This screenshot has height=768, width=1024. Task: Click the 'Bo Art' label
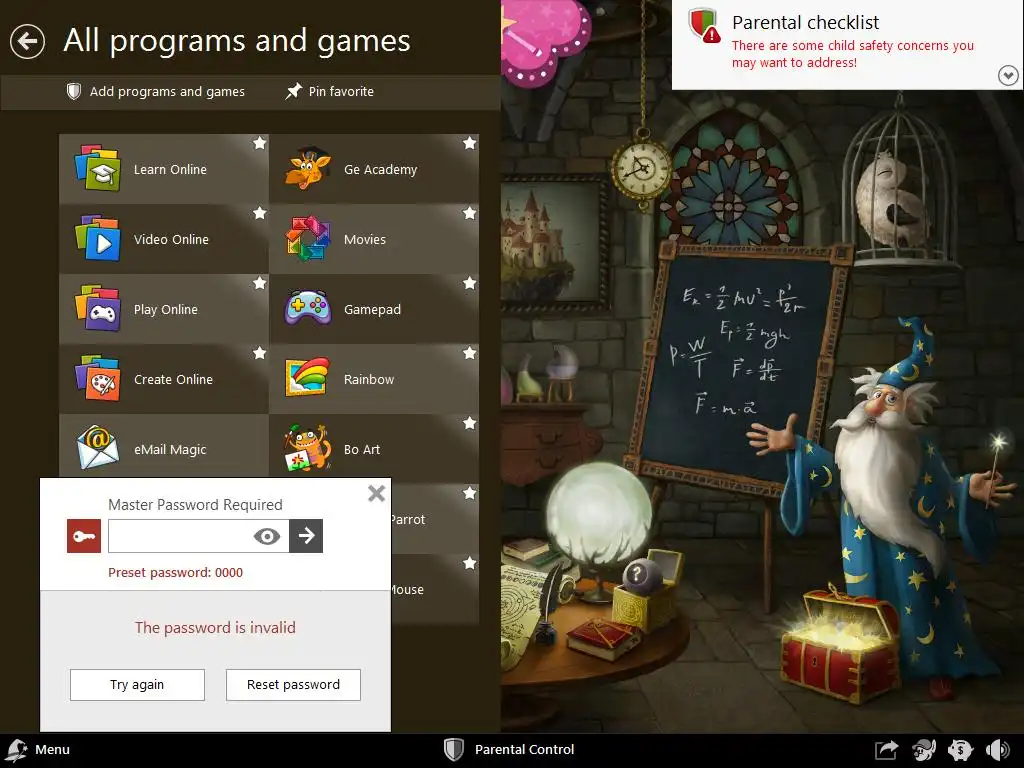(361, 449)
